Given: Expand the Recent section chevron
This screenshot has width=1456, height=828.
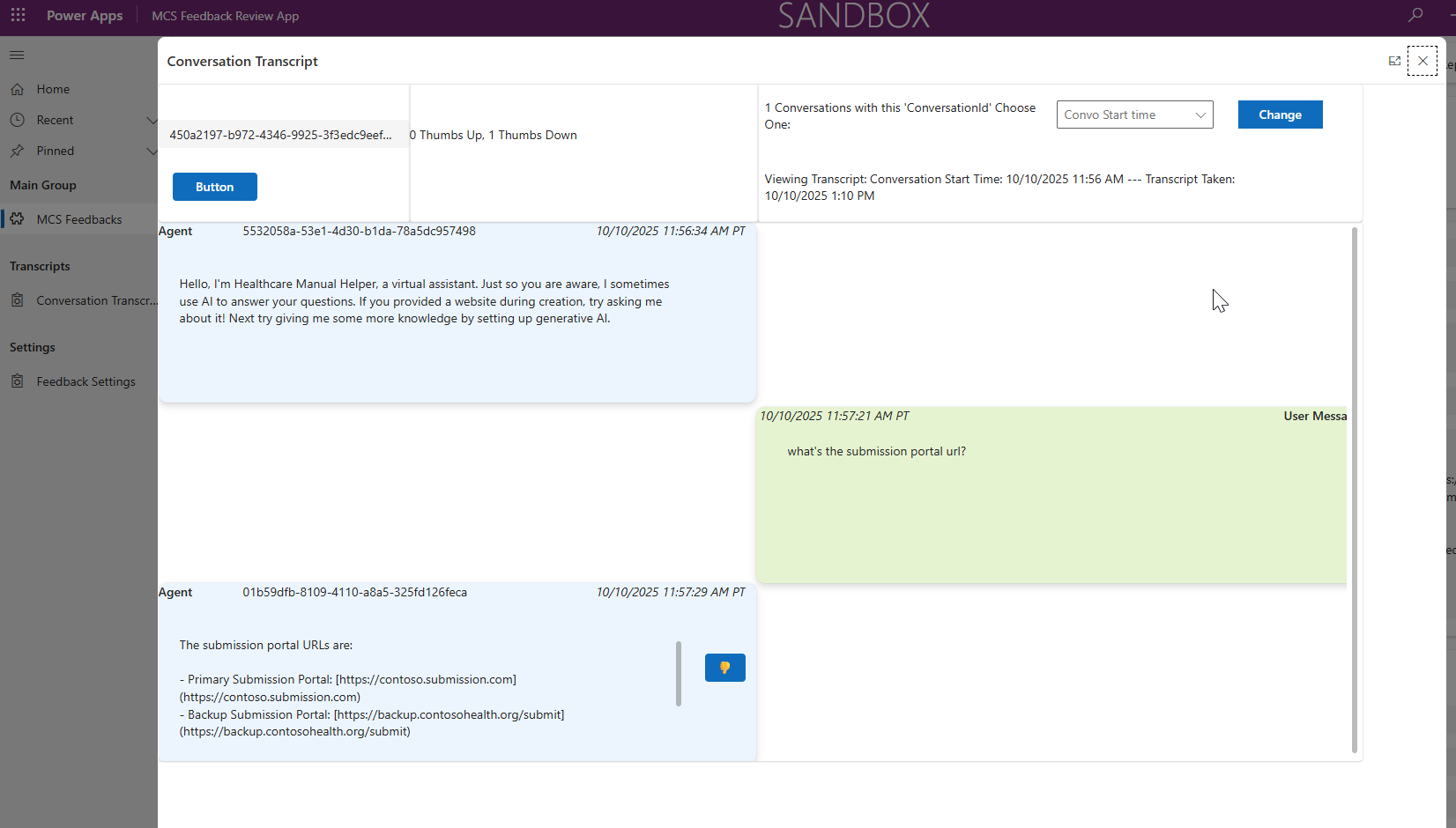Looking at the screenshot, I should [153, 120].
